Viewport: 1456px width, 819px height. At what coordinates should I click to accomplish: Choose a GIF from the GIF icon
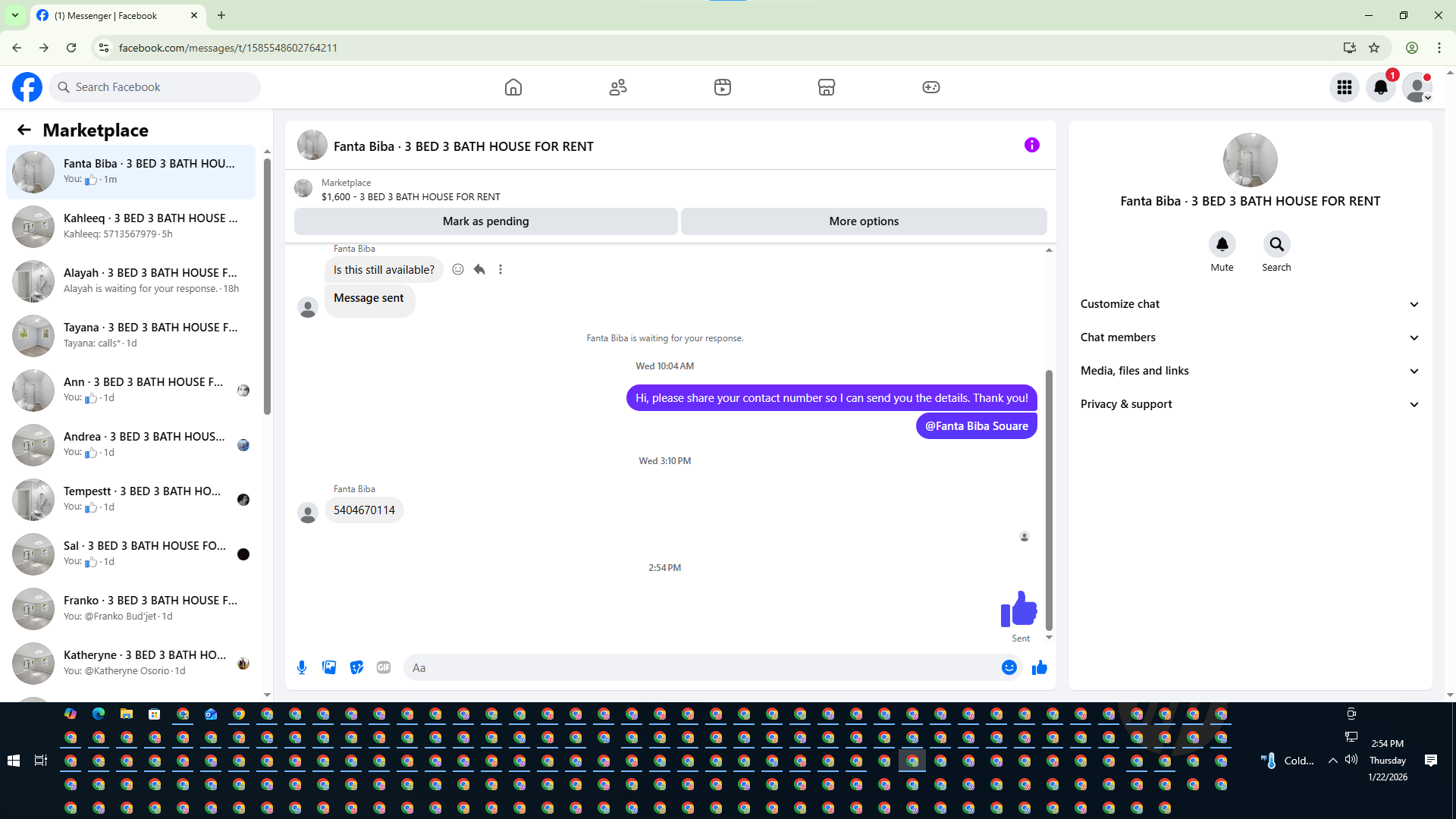(384, 667)
